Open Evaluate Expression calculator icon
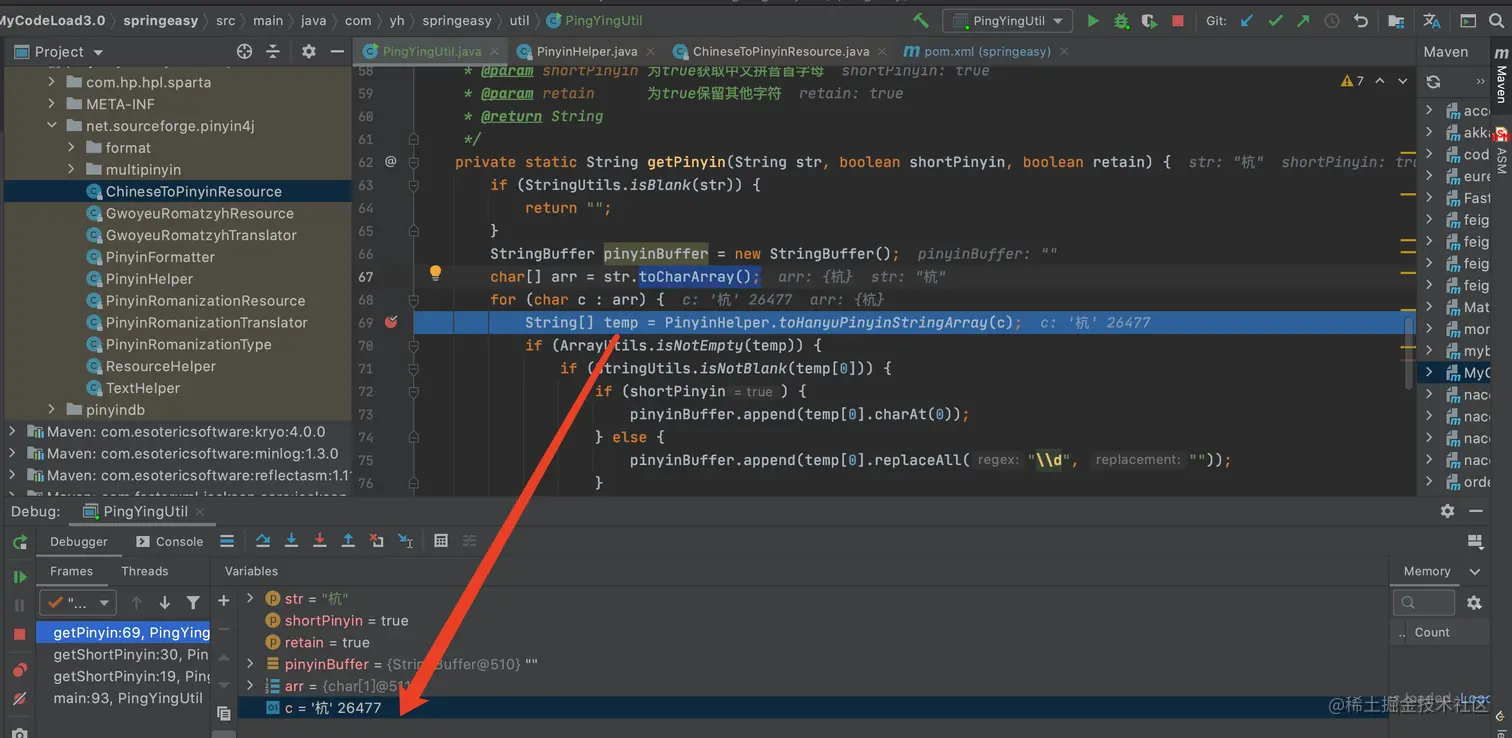Screen dimensions: 1512x738 point(441,541)
